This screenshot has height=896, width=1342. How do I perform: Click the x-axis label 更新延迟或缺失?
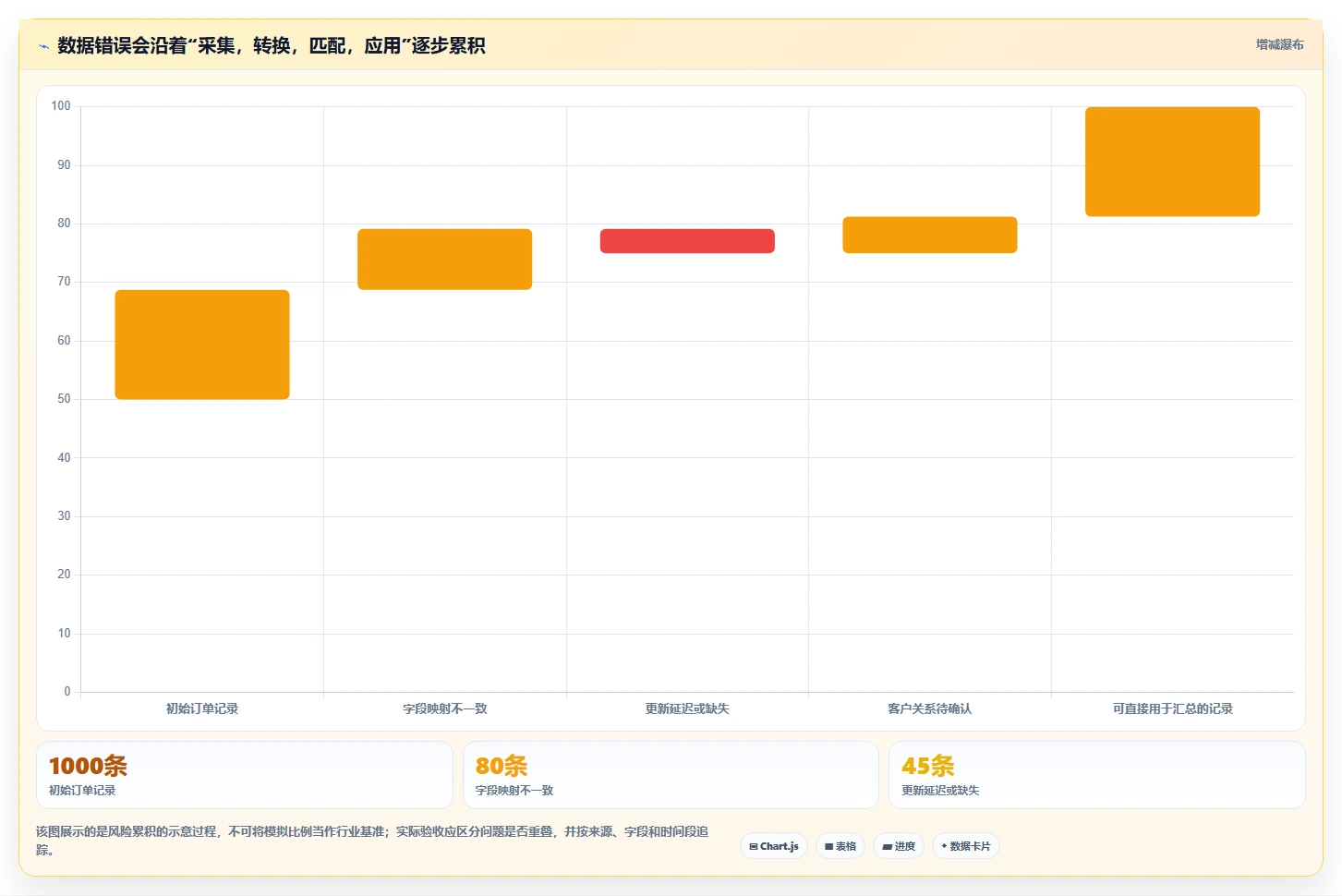tap(687, 708)
